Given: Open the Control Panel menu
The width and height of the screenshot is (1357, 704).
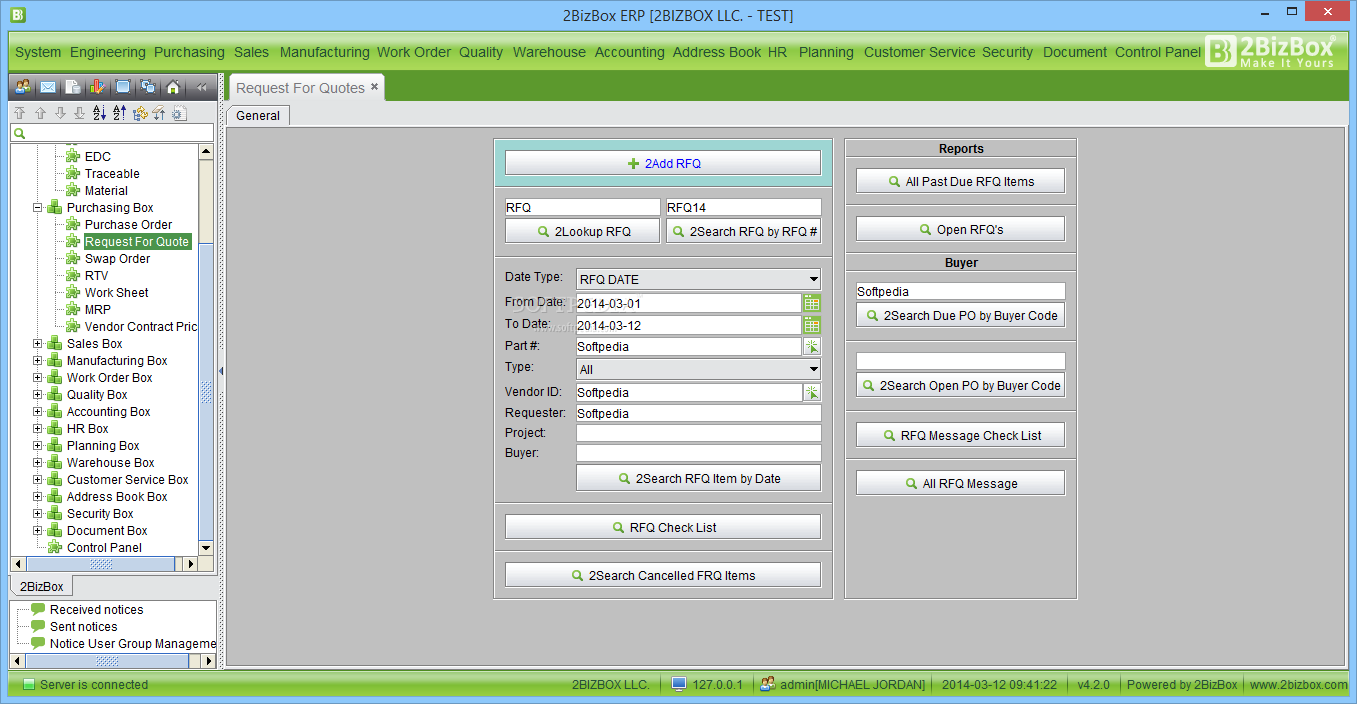Looking at the screenshot, I should [x=1158, y=52].
